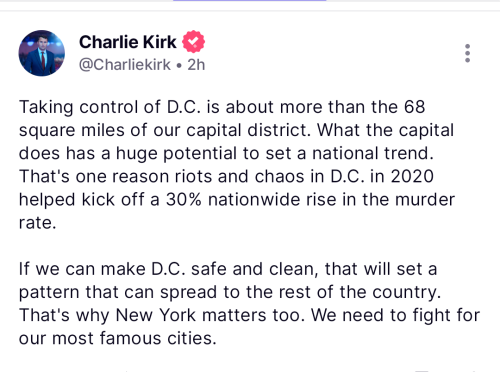
Task: Select the purple active tab indicator at top
Action: 249,1
